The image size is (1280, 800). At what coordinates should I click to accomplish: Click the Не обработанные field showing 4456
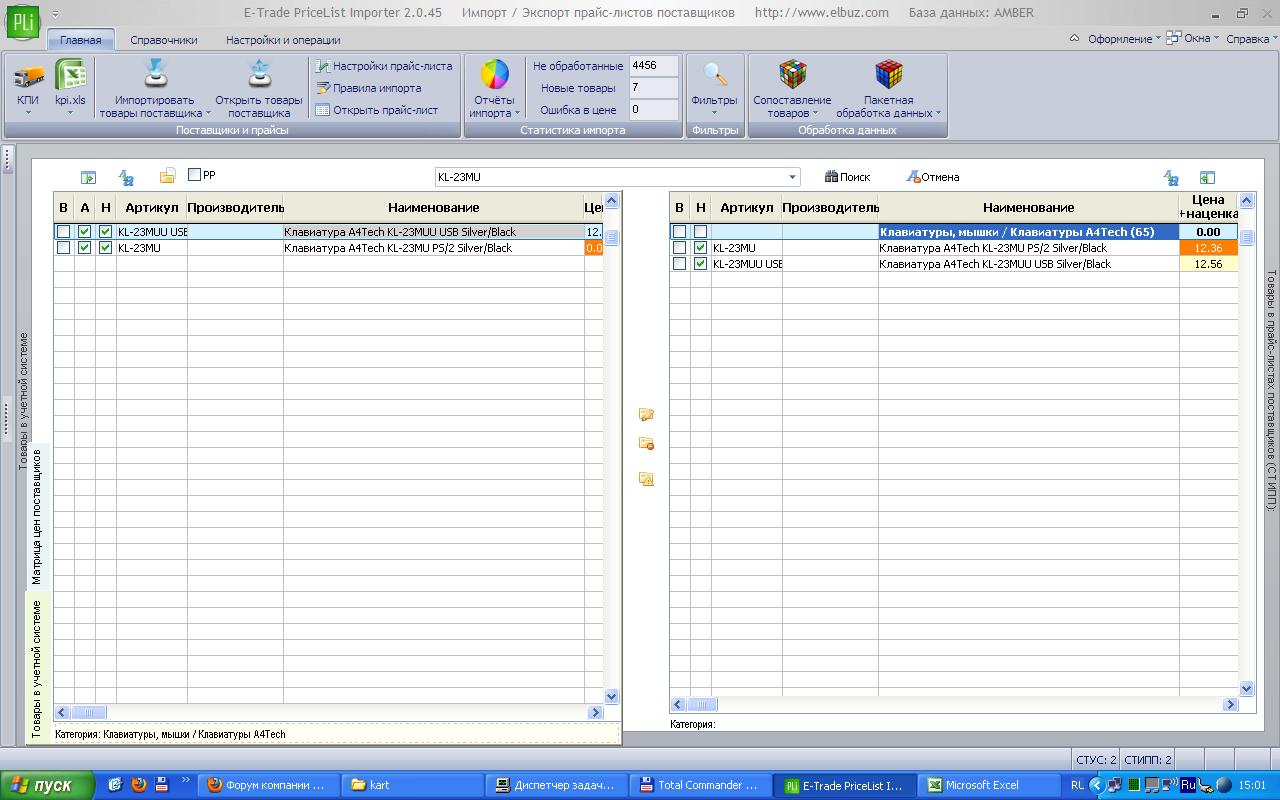654,66
